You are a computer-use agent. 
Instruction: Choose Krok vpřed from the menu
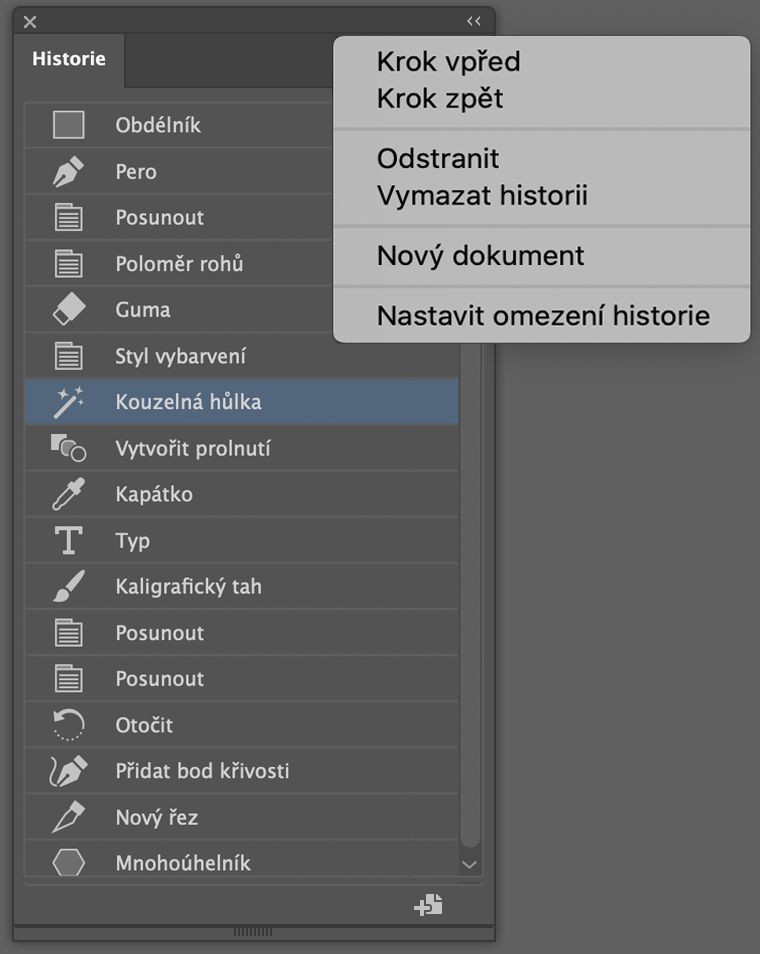tap(448, 62)
